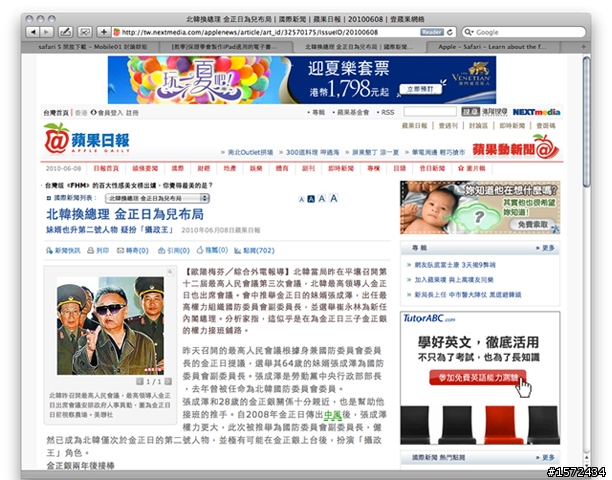Screen dimensions: 612x480
Task: Open the 南北Outlet拼場 link
Action: (x=250, y=152)
